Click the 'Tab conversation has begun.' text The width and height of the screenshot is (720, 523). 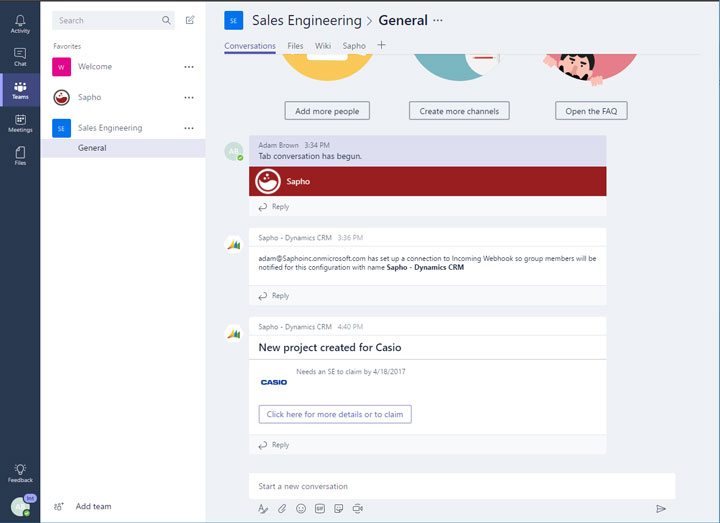(310, 156)
